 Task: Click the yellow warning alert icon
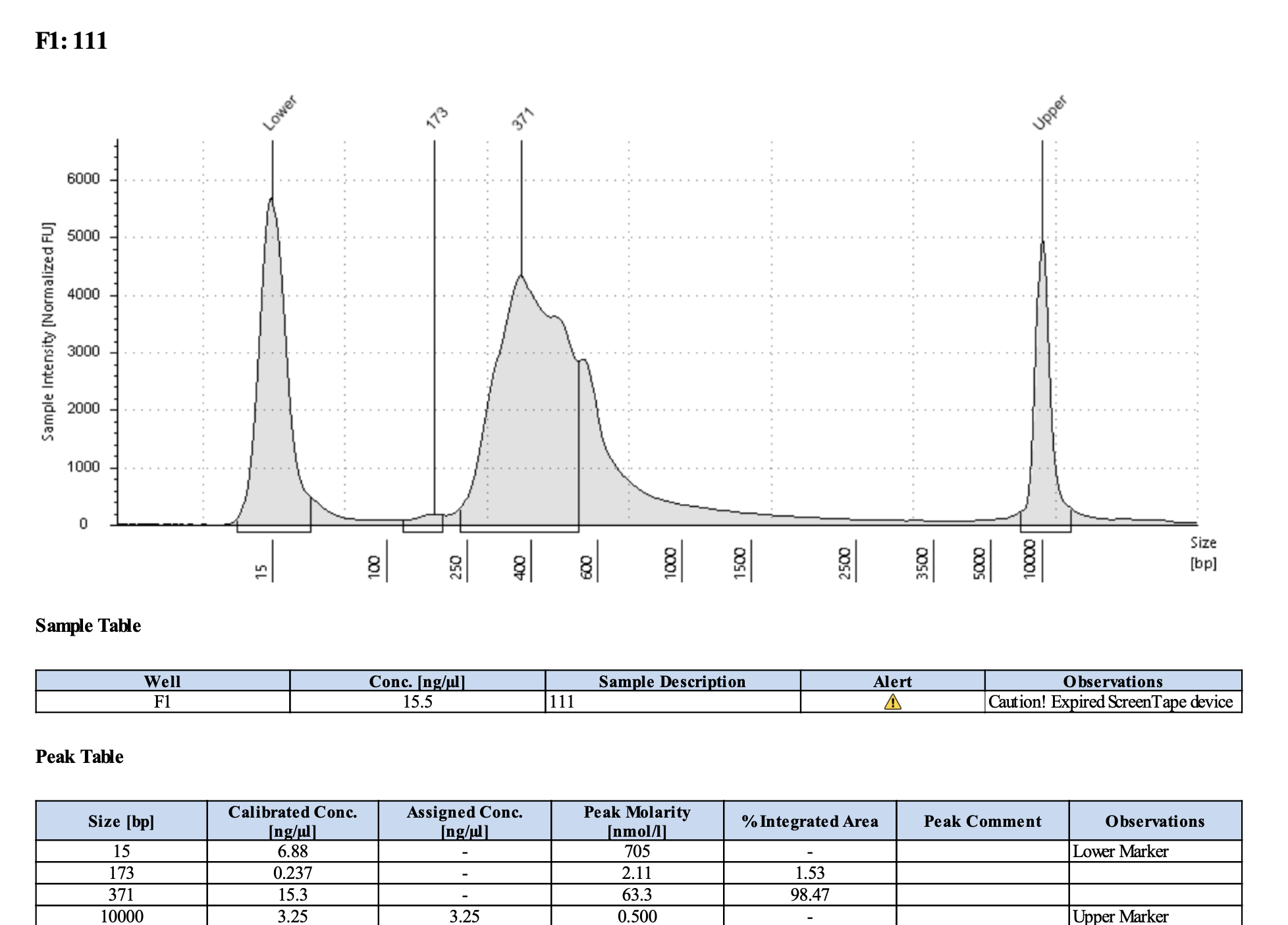point(892,702)
